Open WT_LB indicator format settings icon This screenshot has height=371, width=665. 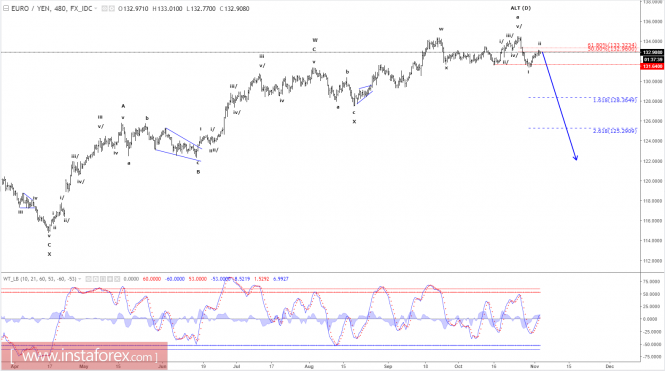(96, 279)
